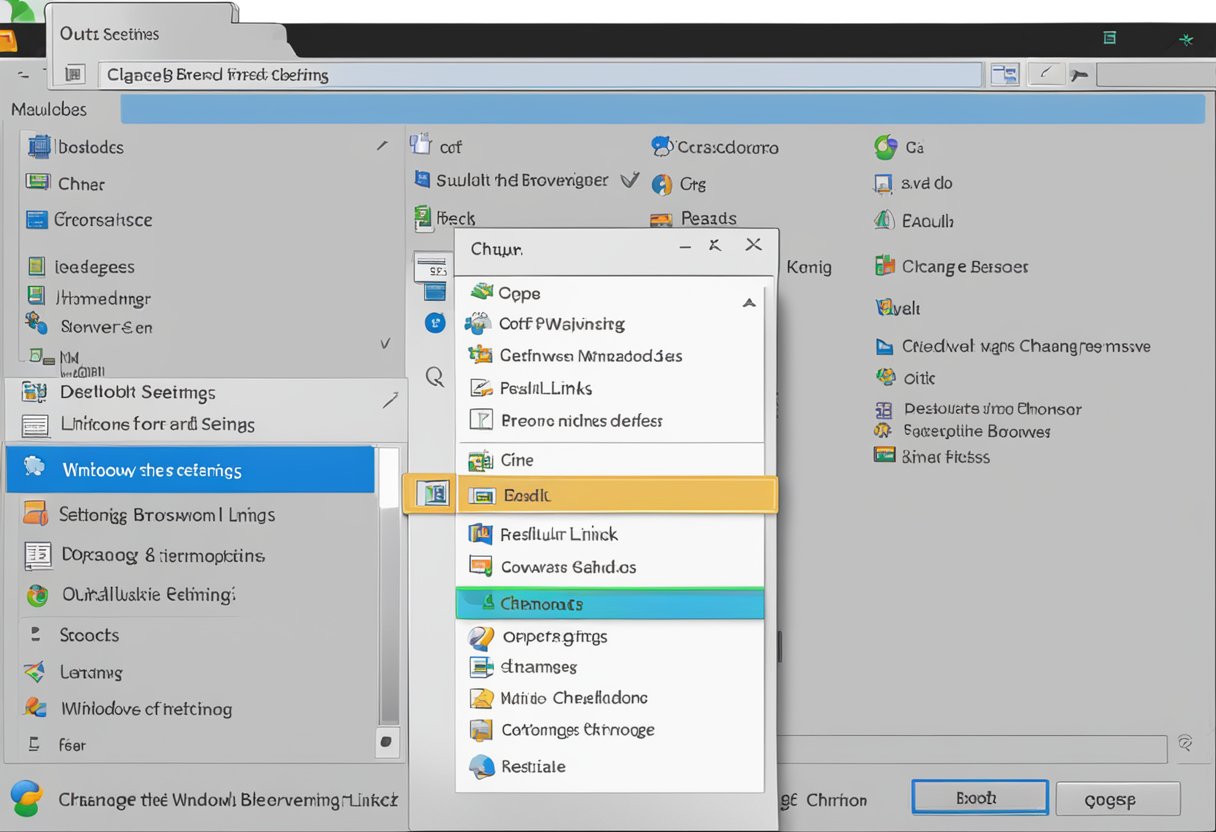Image resolution: width=1216 pixels, height=832 pixels.
Task: Toggle the checkmark next to "Sulult he Brovengoer"
Action: (x=629, y=181)
